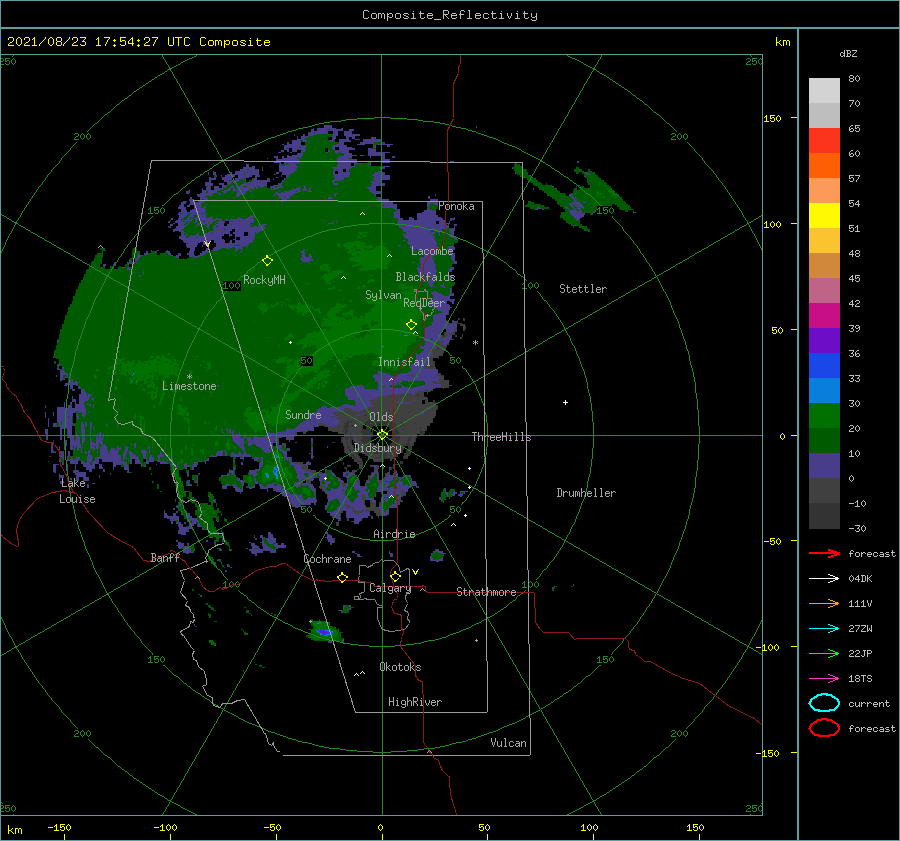Click the Innisfail city label

404,362
